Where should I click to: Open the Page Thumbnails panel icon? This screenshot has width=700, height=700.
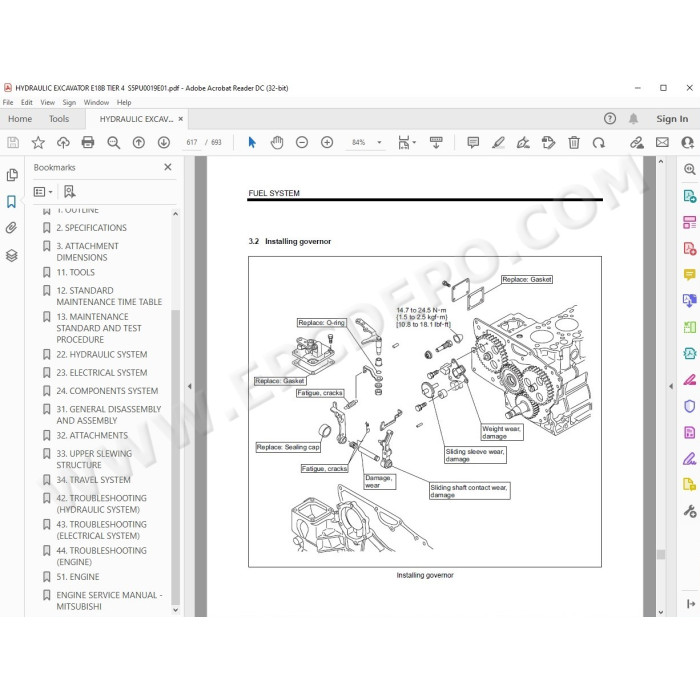tap(12, 175)
